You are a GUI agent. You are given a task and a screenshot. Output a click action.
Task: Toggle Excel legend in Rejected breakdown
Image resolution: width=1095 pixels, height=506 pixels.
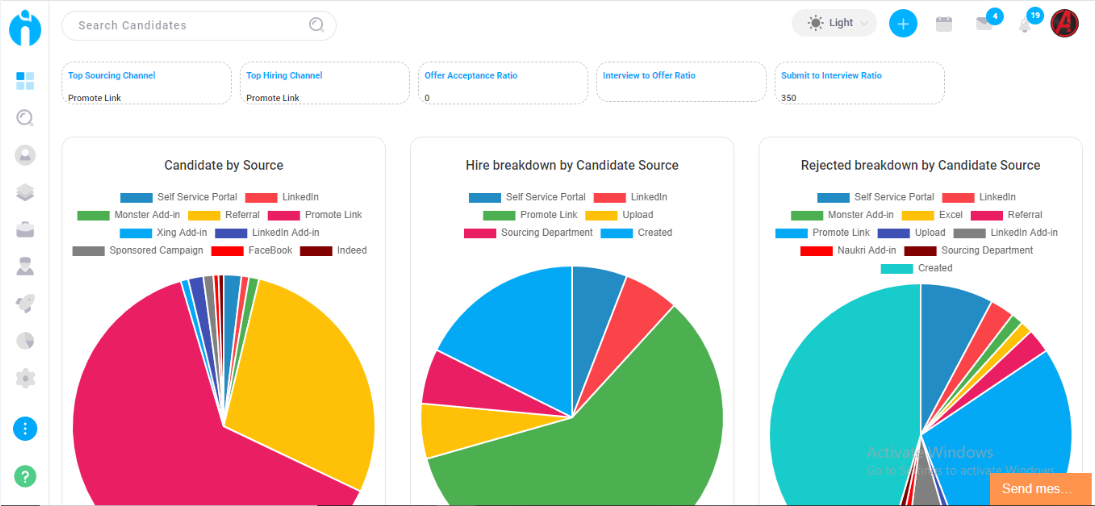click(x=933, y=215)
